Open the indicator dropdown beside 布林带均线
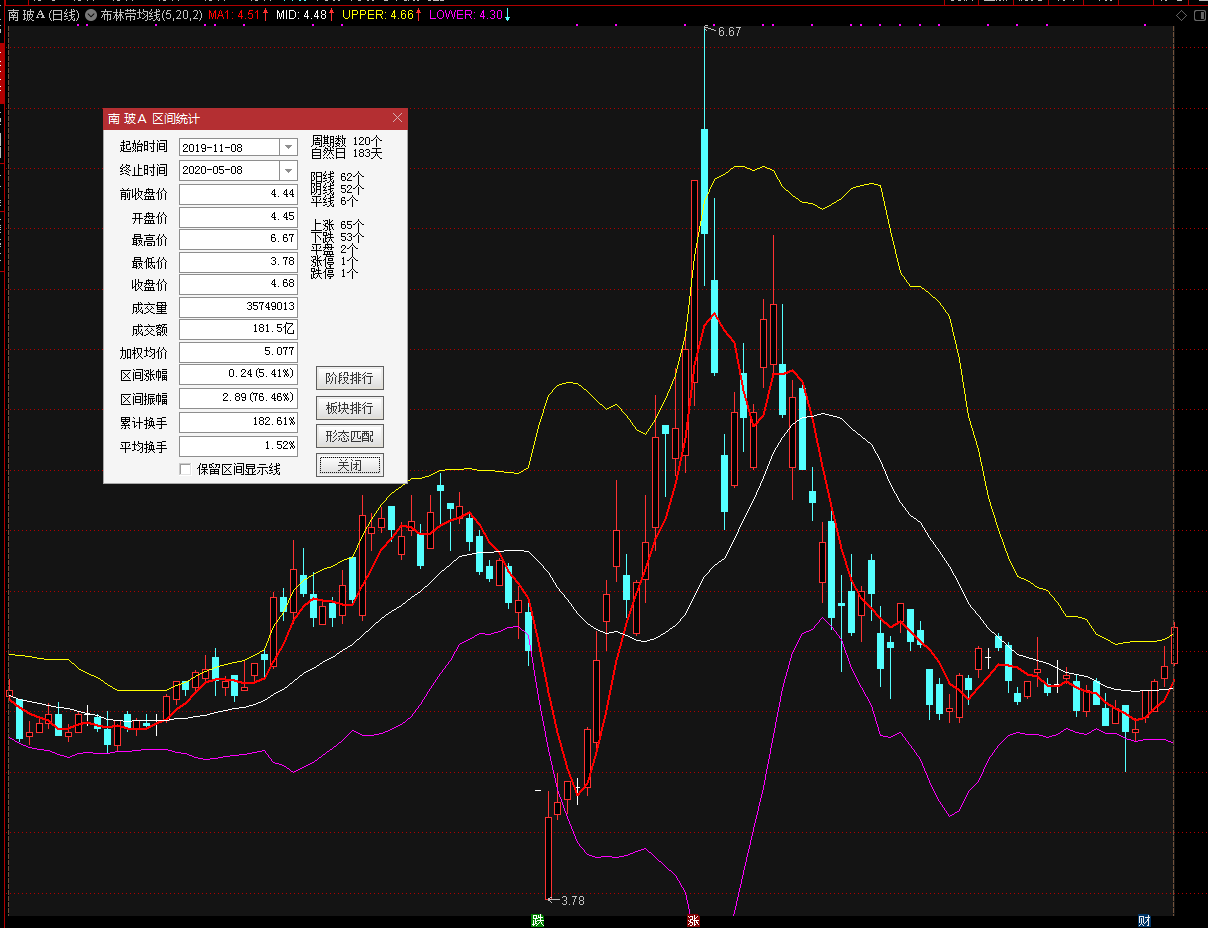The width and height of the screenshot is (1208, 928). click(x=92, y=15)
